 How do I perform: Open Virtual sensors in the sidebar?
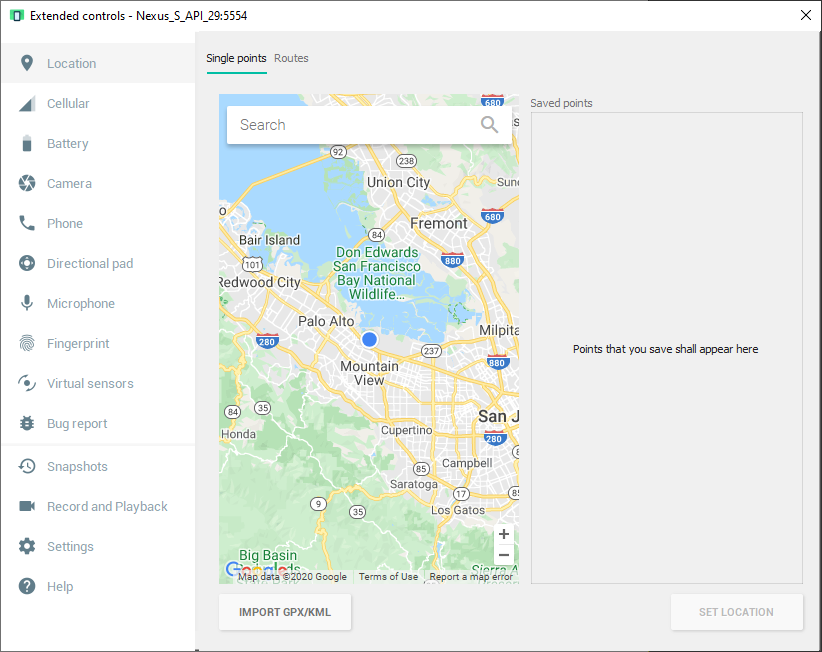pyautogui.click(x=90, y=384)
